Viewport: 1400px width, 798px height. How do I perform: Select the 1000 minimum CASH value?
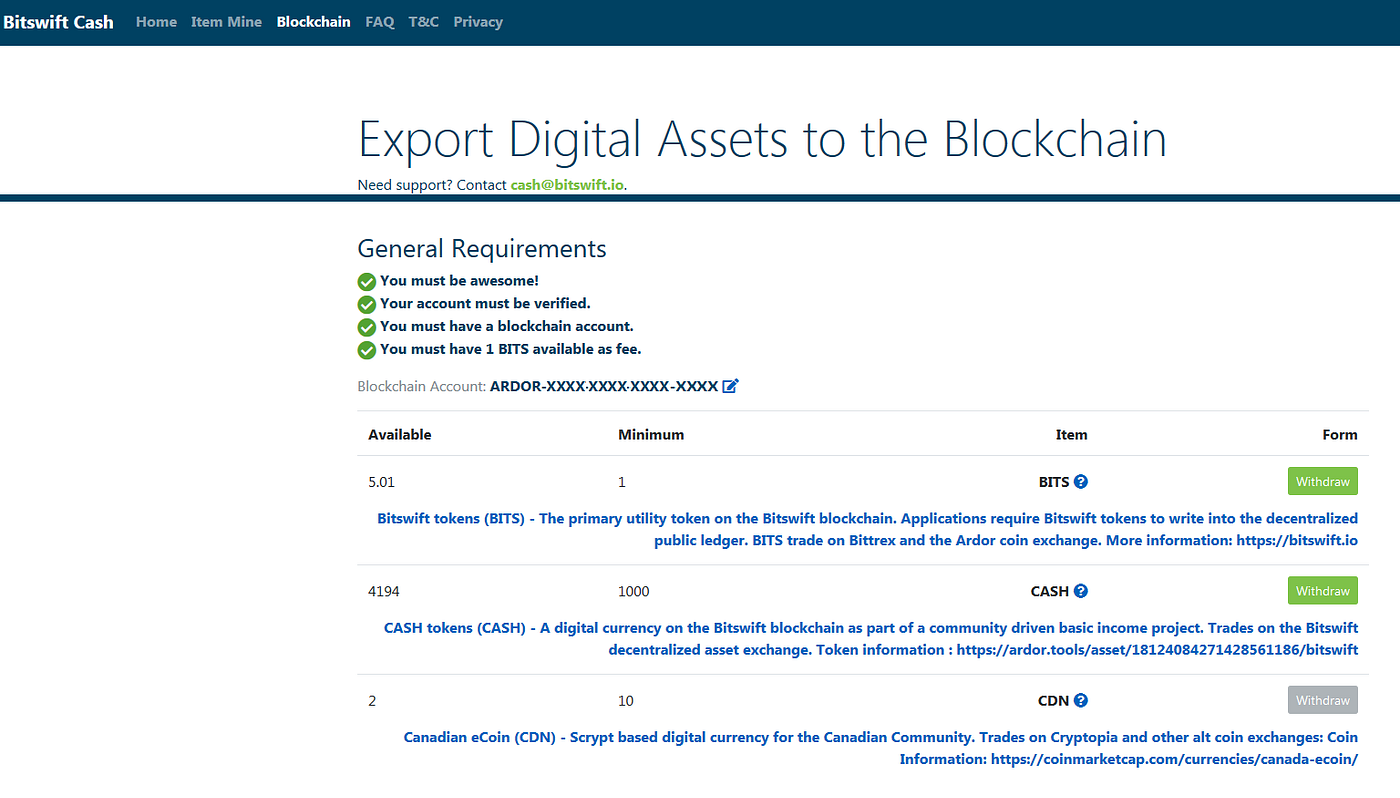click(x=633, y=591)
